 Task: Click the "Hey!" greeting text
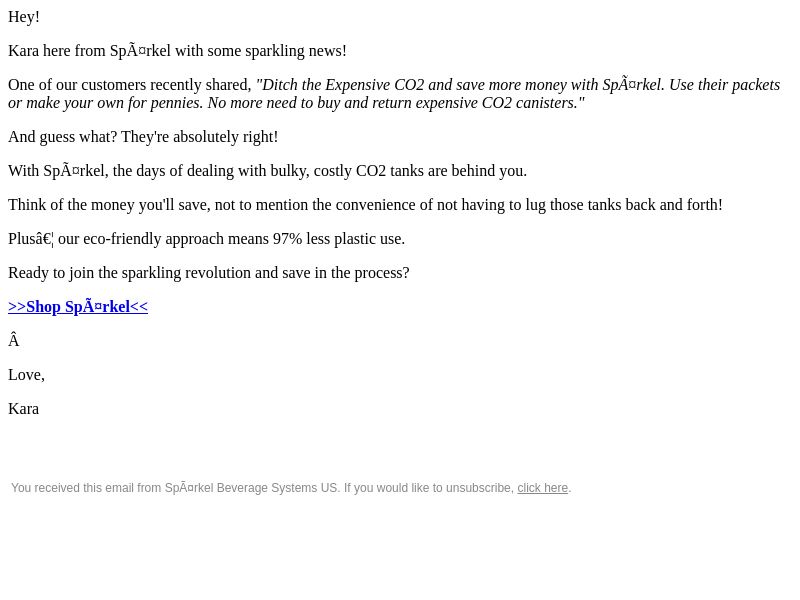click(24, 17)
